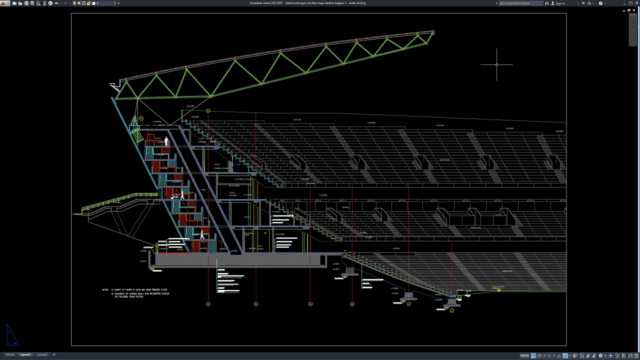Viewport: 640px width, 360px height.
Task: Toggle isometric drafting in status bar
Action: [549, 356]
